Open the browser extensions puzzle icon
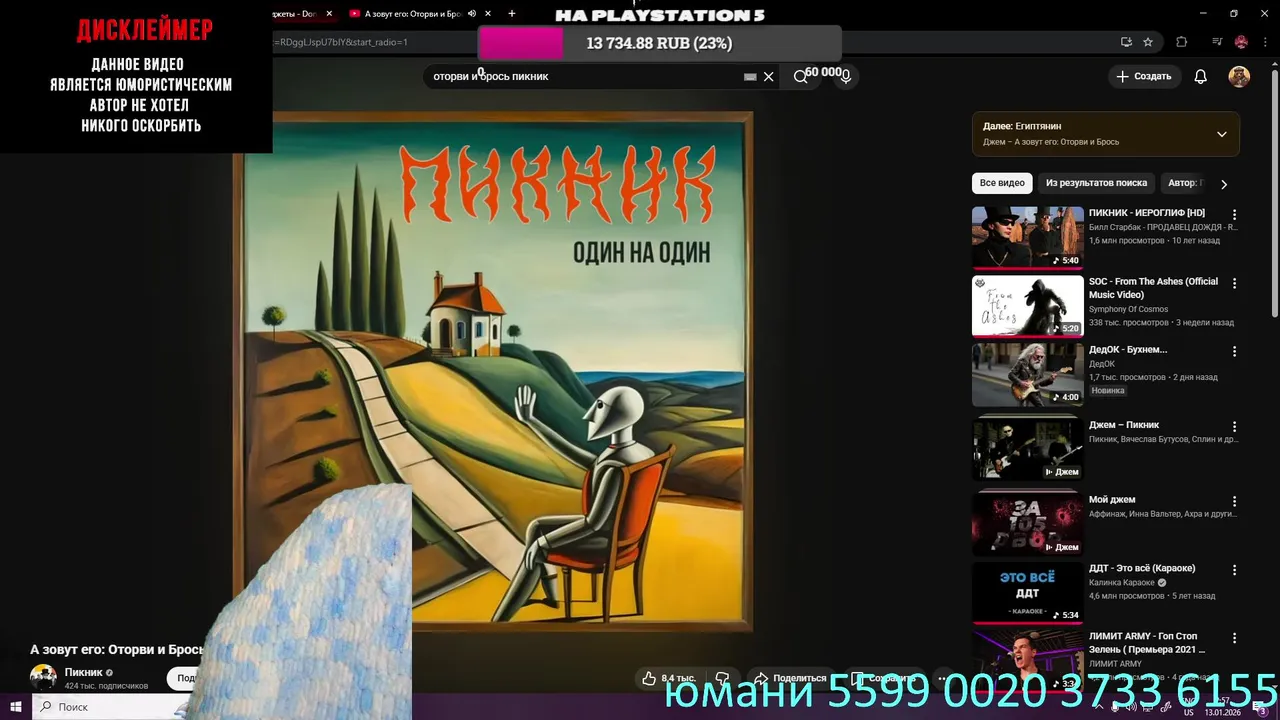1280x720 pixels. click(x=1181, y=42)
